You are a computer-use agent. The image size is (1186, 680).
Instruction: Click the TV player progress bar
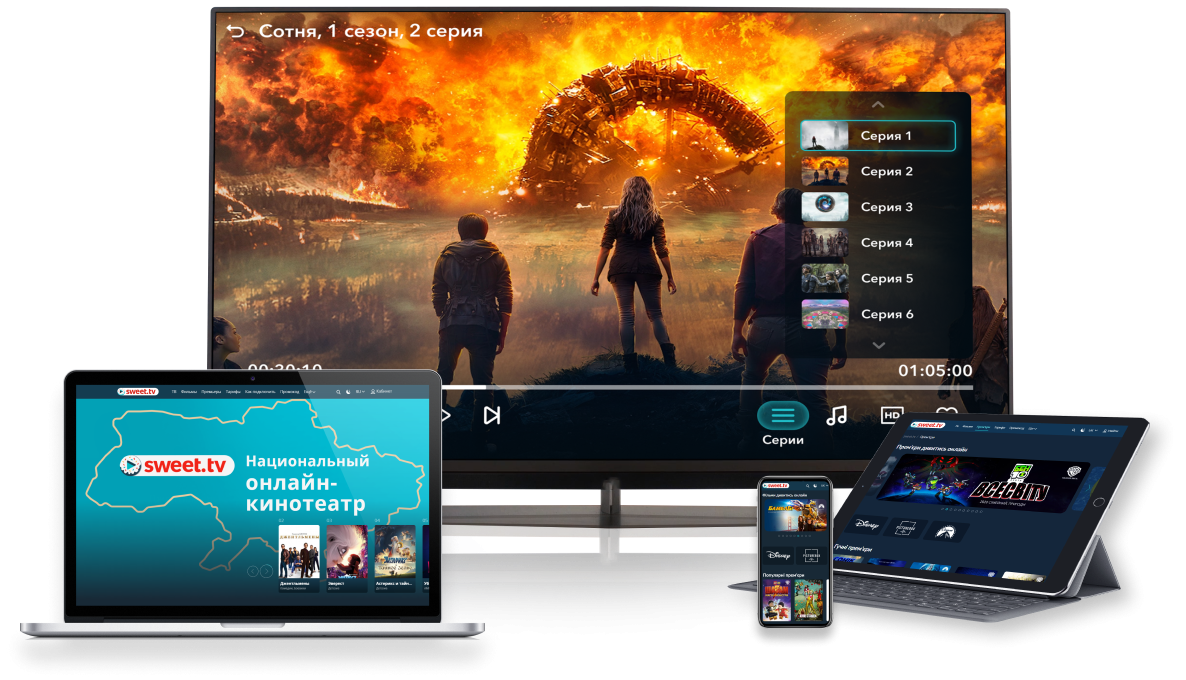pos(707,387)
